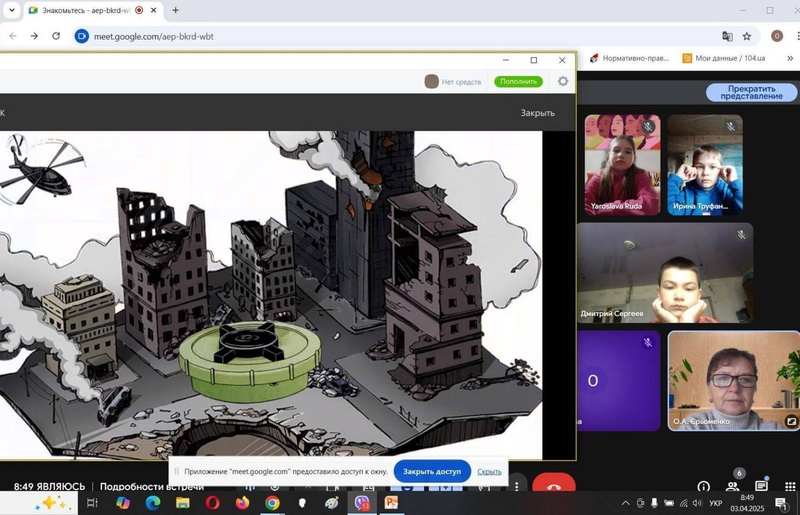Click Закрыть above the image viewer

click(x=537, y=113)
